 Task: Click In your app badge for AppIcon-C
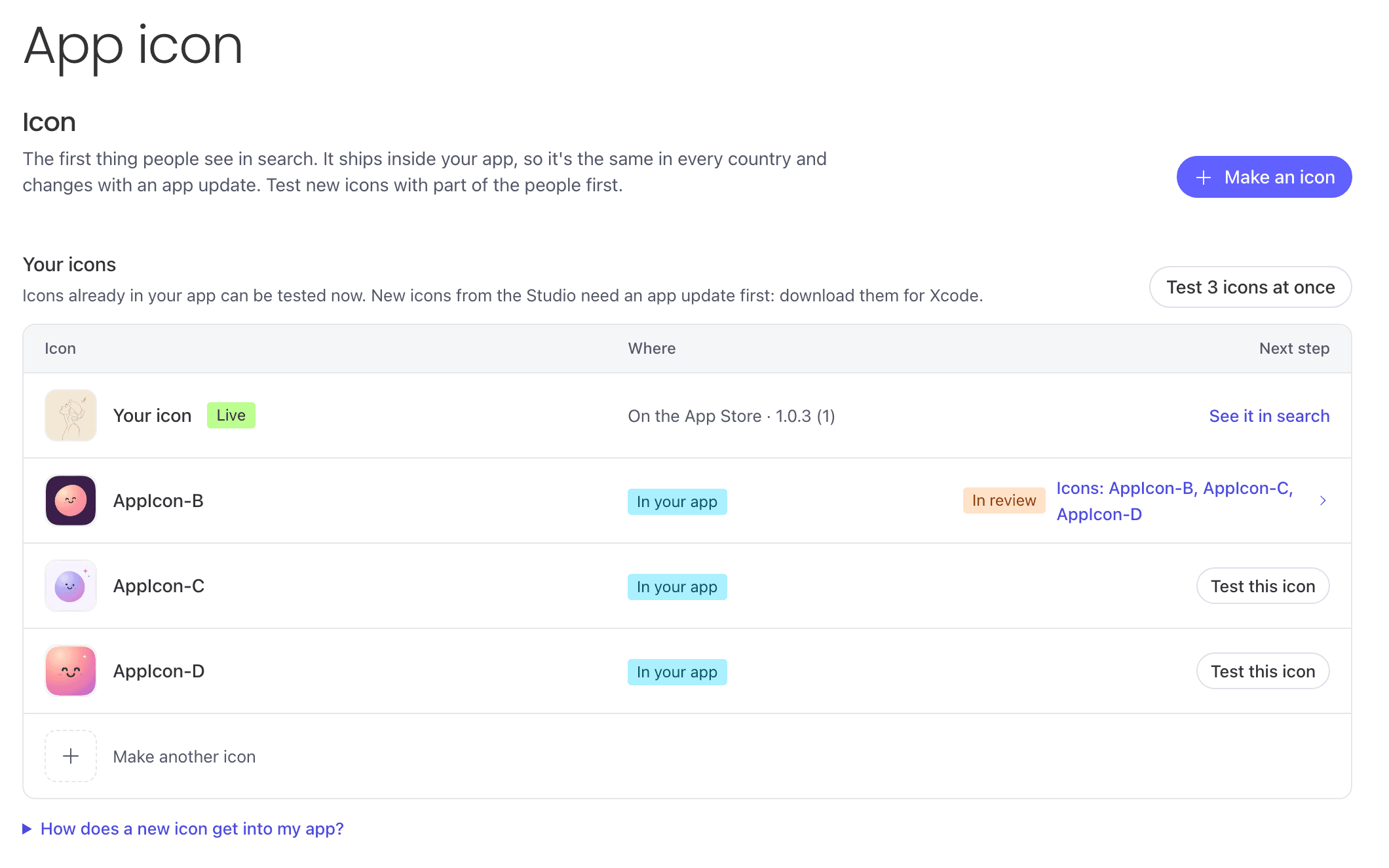[677, 587]
